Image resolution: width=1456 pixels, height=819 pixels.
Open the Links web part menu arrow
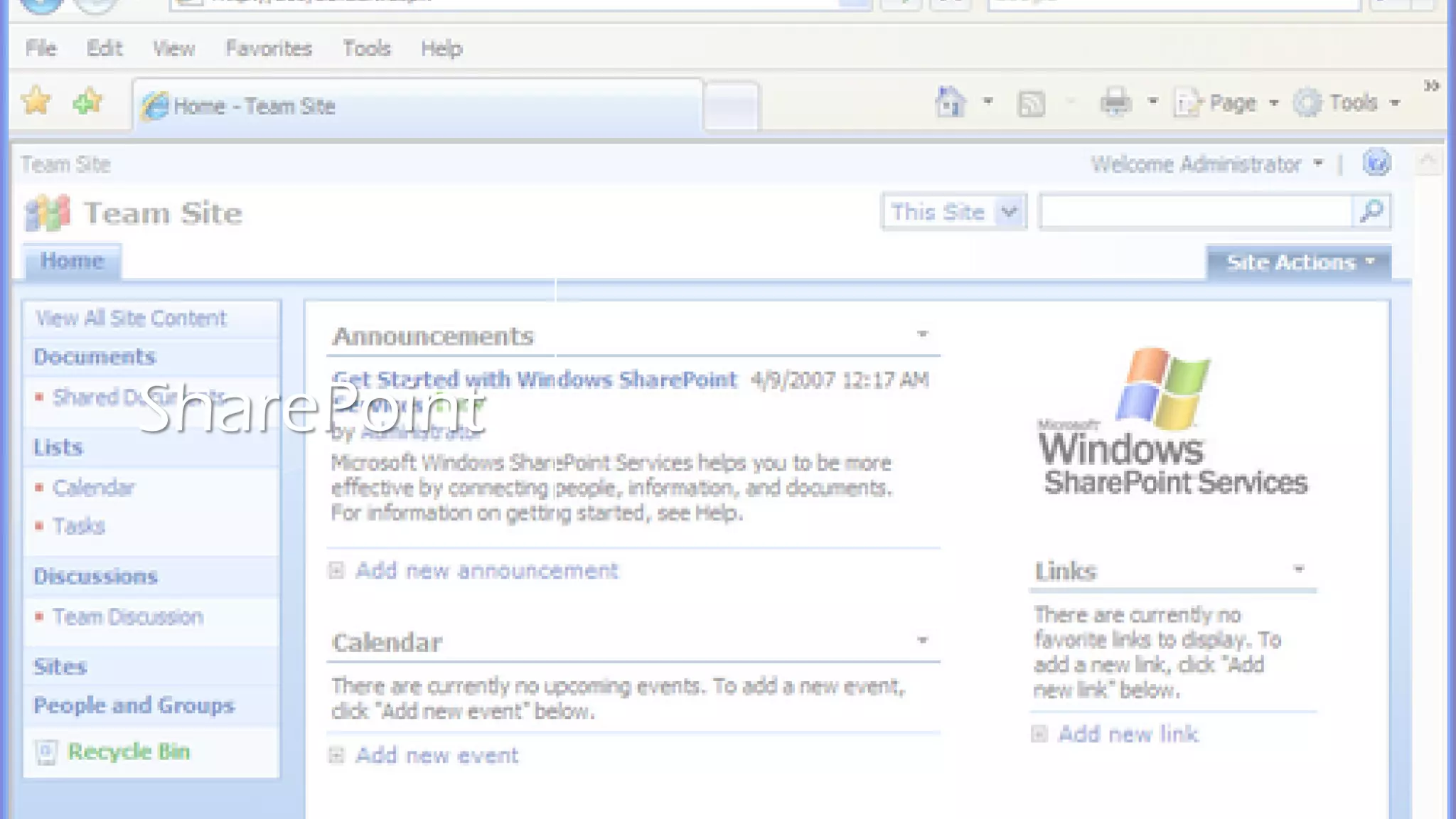[1298, 569]
